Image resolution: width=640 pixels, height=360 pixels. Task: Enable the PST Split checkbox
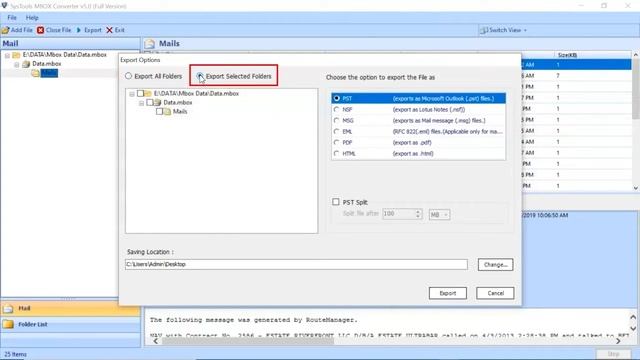click(336, 202)
